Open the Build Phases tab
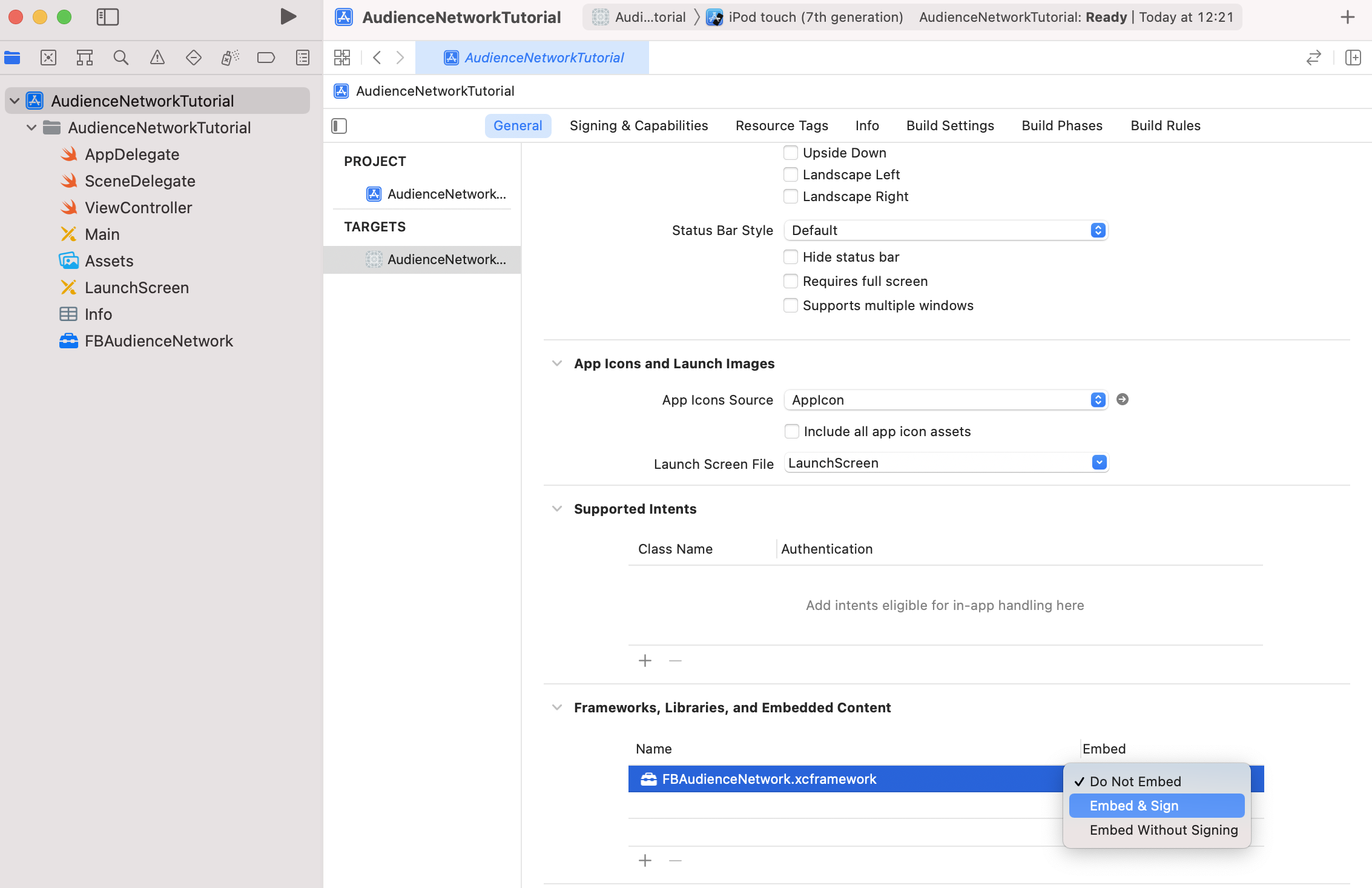This screenshot has height=888, width=1372. [1062, 125]
